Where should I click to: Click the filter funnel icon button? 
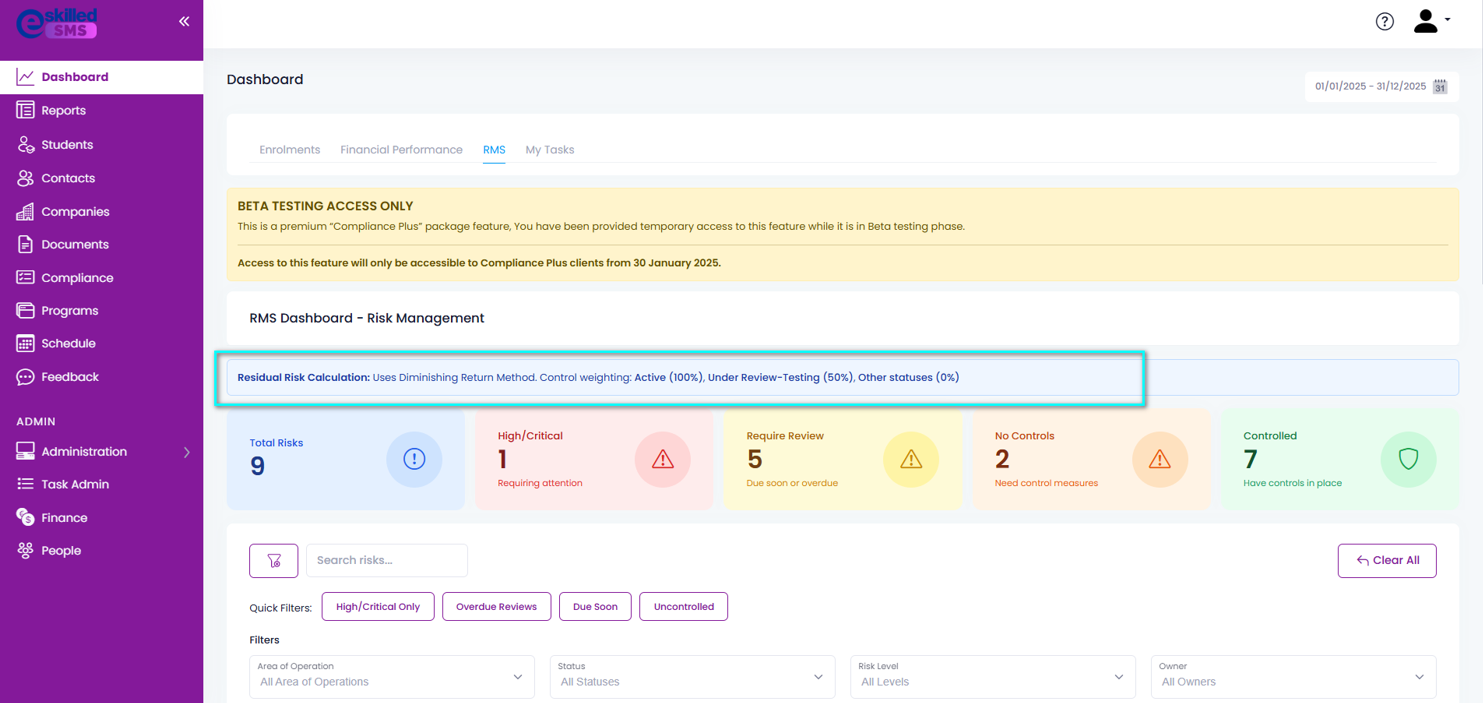click(274, 561)
